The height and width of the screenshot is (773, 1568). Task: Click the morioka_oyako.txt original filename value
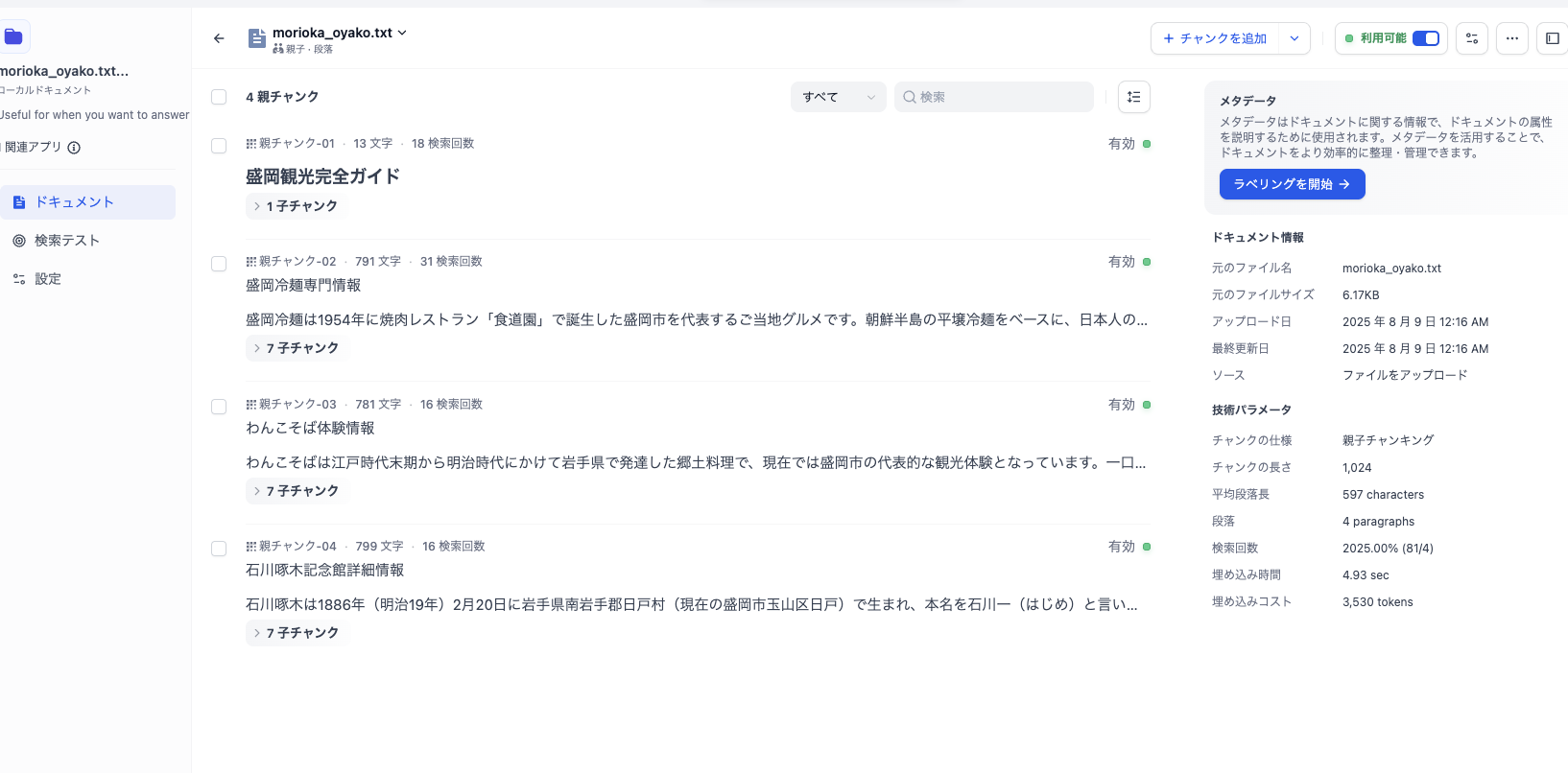point(1392,269)
